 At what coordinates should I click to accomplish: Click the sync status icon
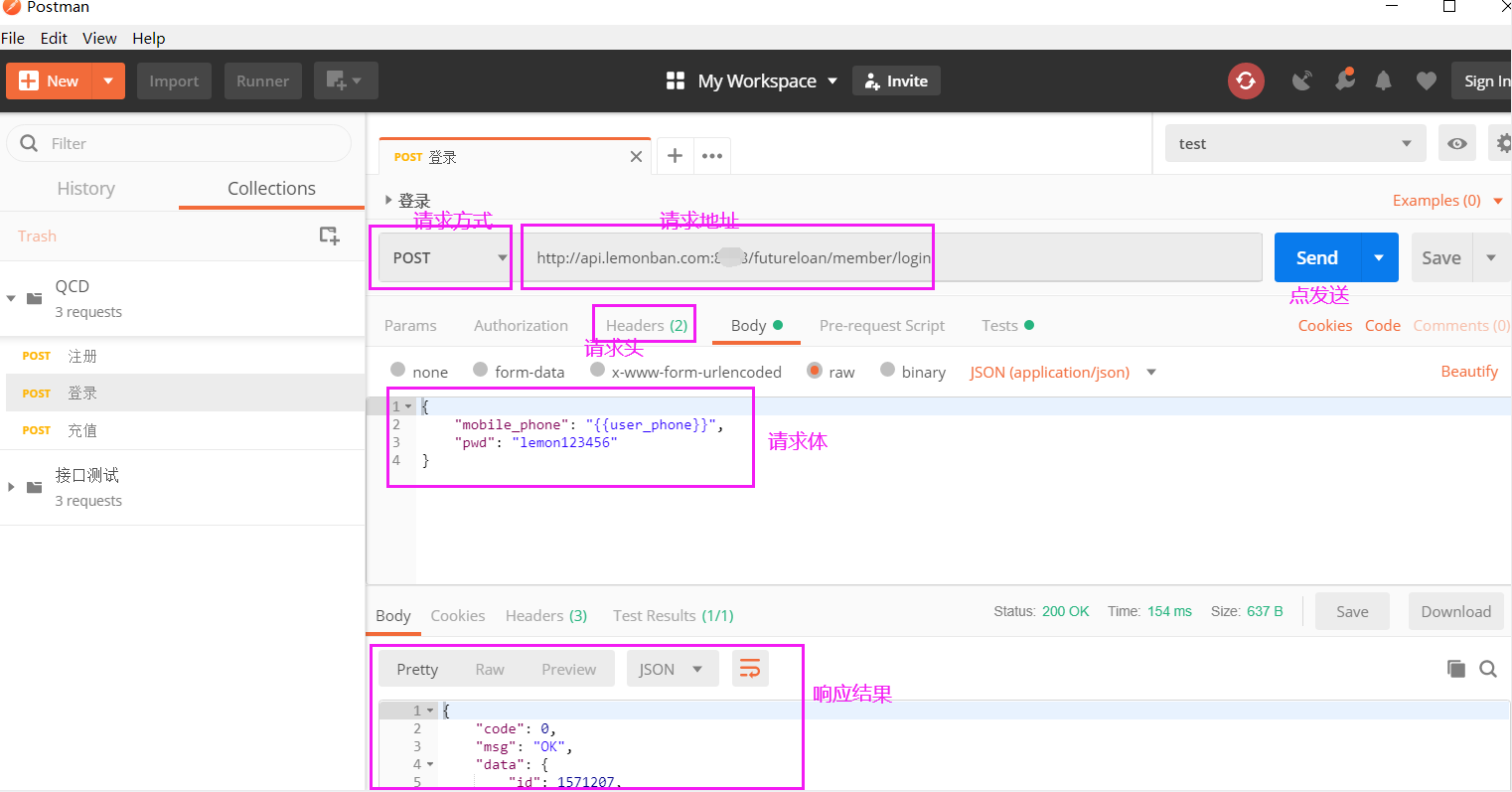click(x=1246, y=80)
